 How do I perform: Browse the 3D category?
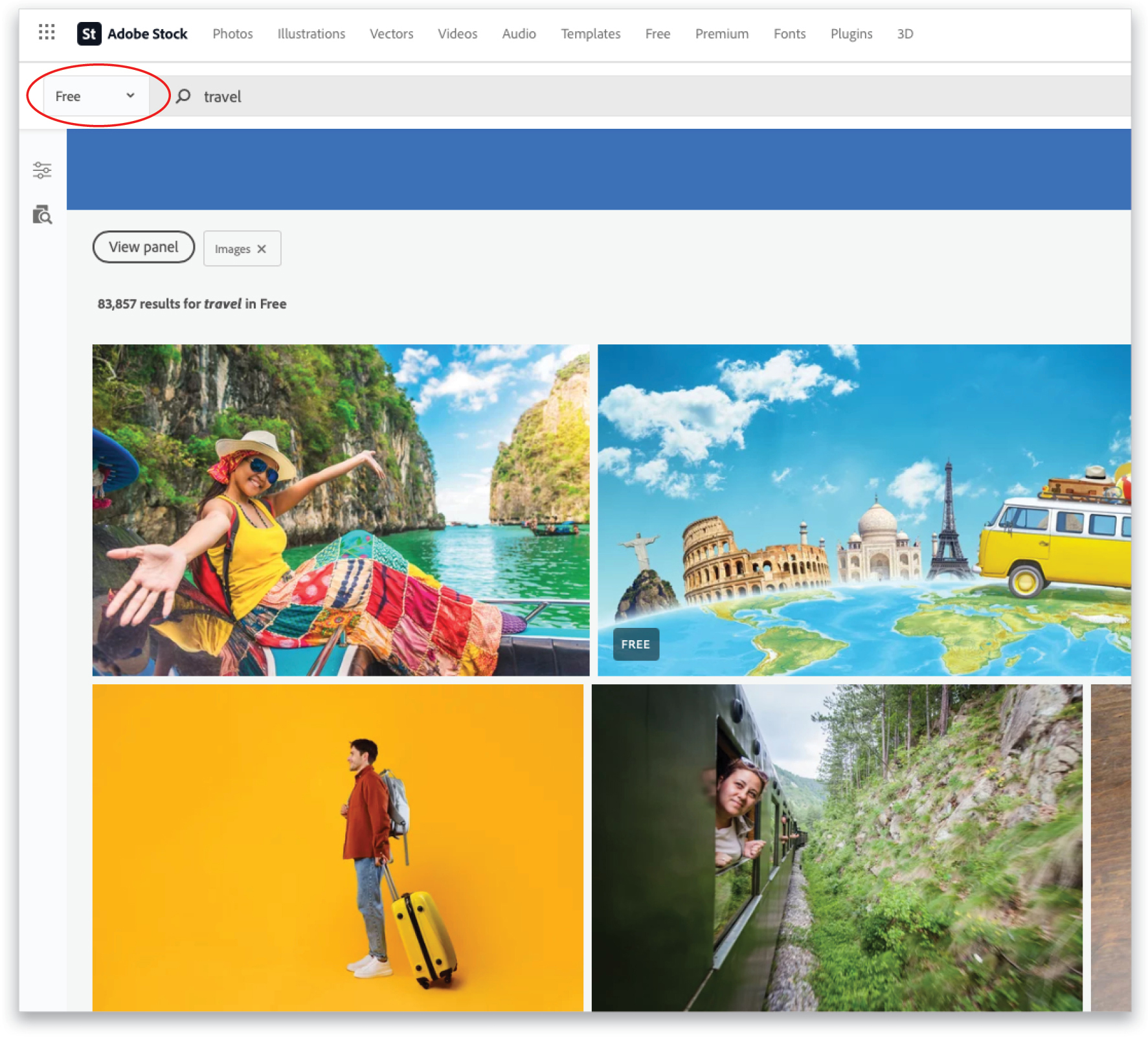click(905, 34)
